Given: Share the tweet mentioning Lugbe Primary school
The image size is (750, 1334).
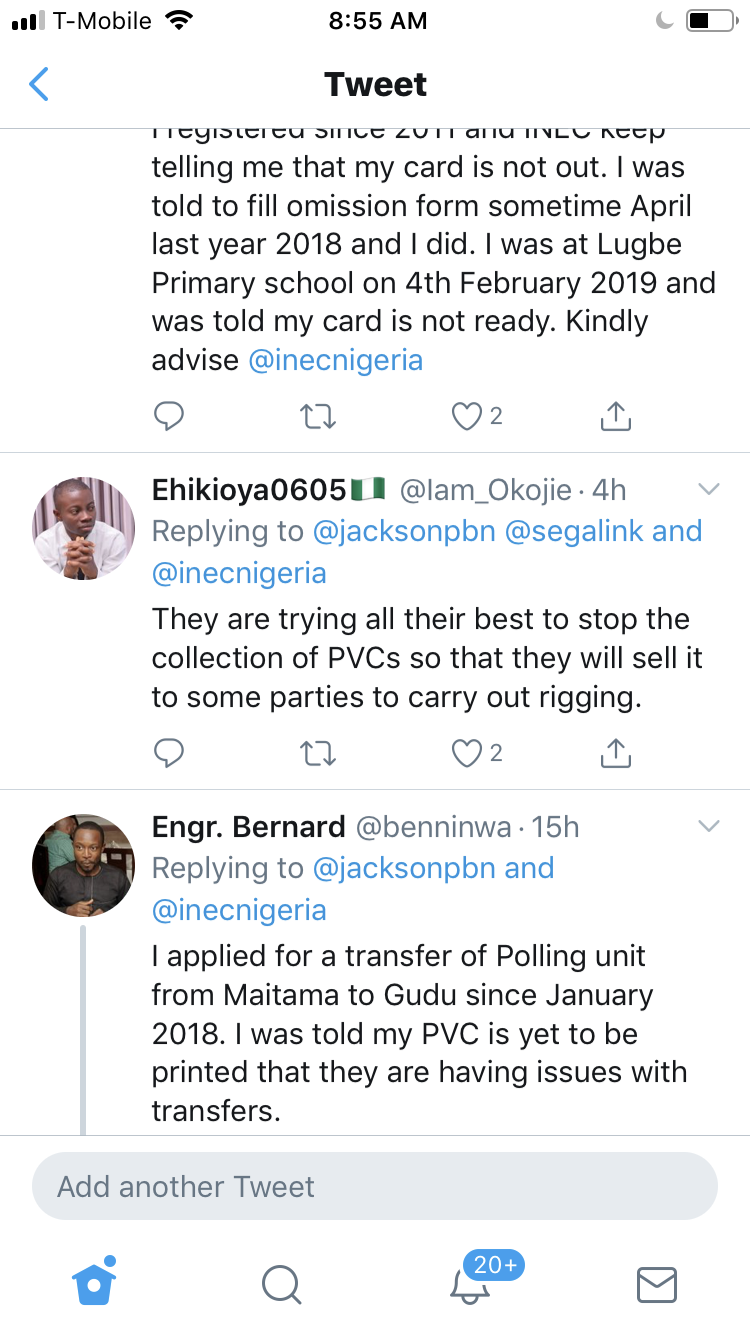Looking at the screenshot, I should click(616, 415).
